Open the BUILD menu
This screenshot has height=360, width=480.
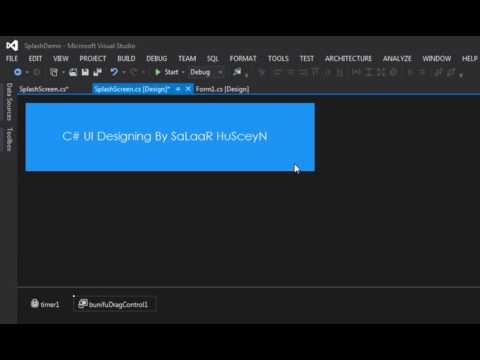click(126, 59)
